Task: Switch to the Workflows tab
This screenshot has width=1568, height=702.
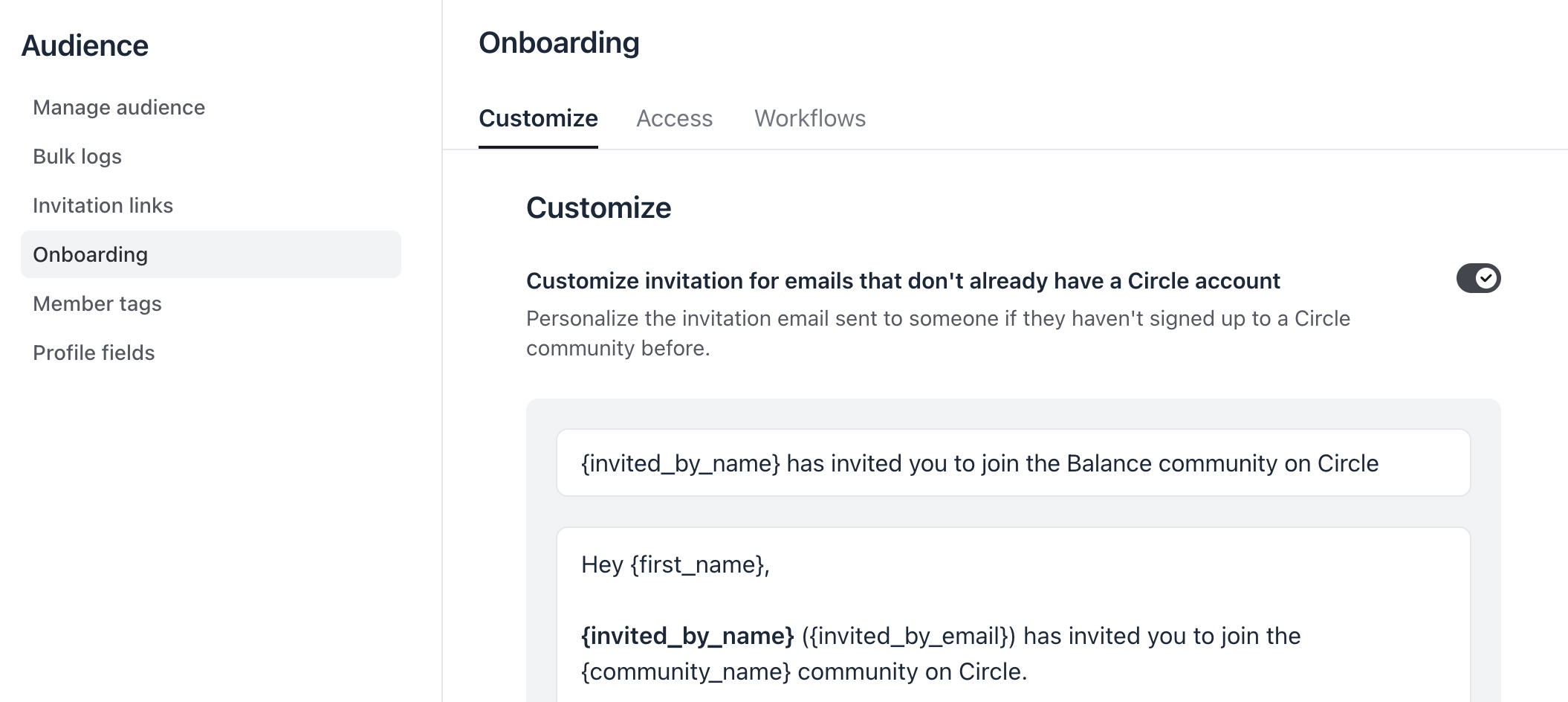Action: (810, 118)
